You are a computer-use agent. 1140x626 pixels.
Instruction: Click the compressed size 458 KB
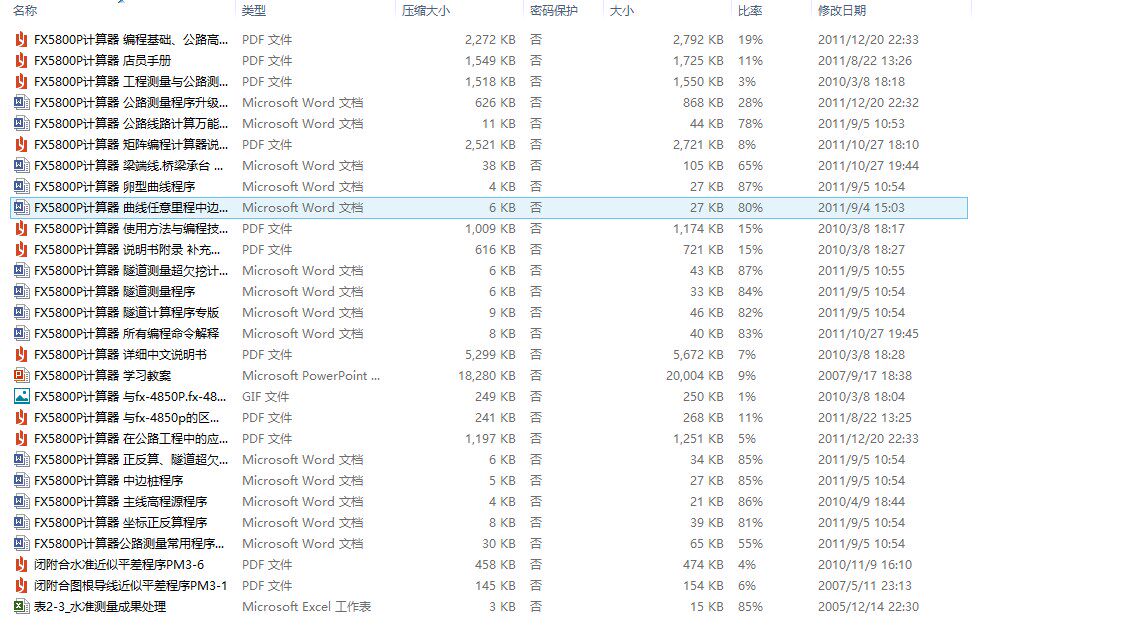click(x=495, y=565)
